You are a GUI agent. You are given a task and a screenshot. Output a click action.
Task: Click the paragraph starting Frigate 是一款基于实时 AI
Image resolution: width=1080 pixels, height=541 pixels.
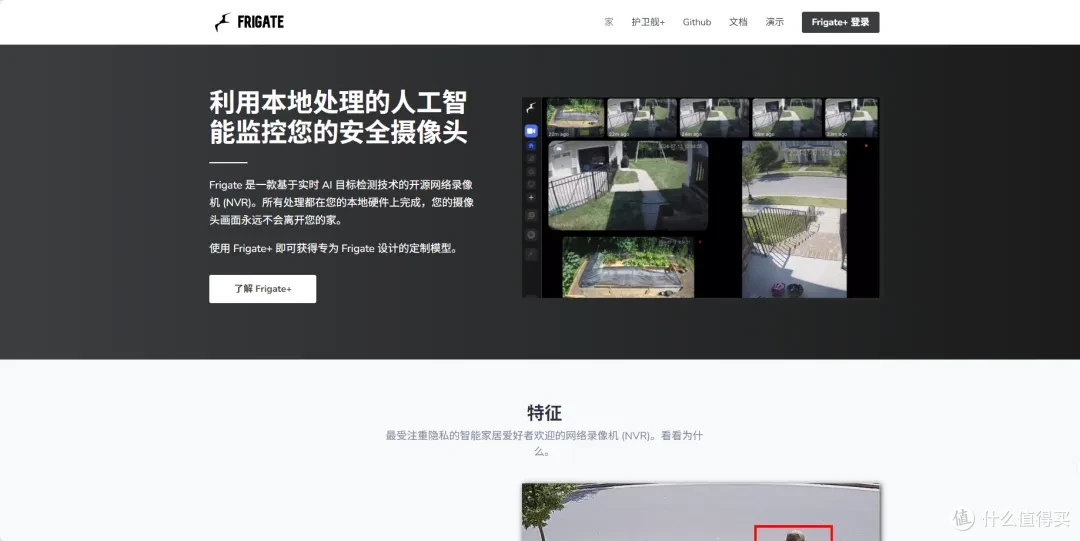[x=342, y=203]
